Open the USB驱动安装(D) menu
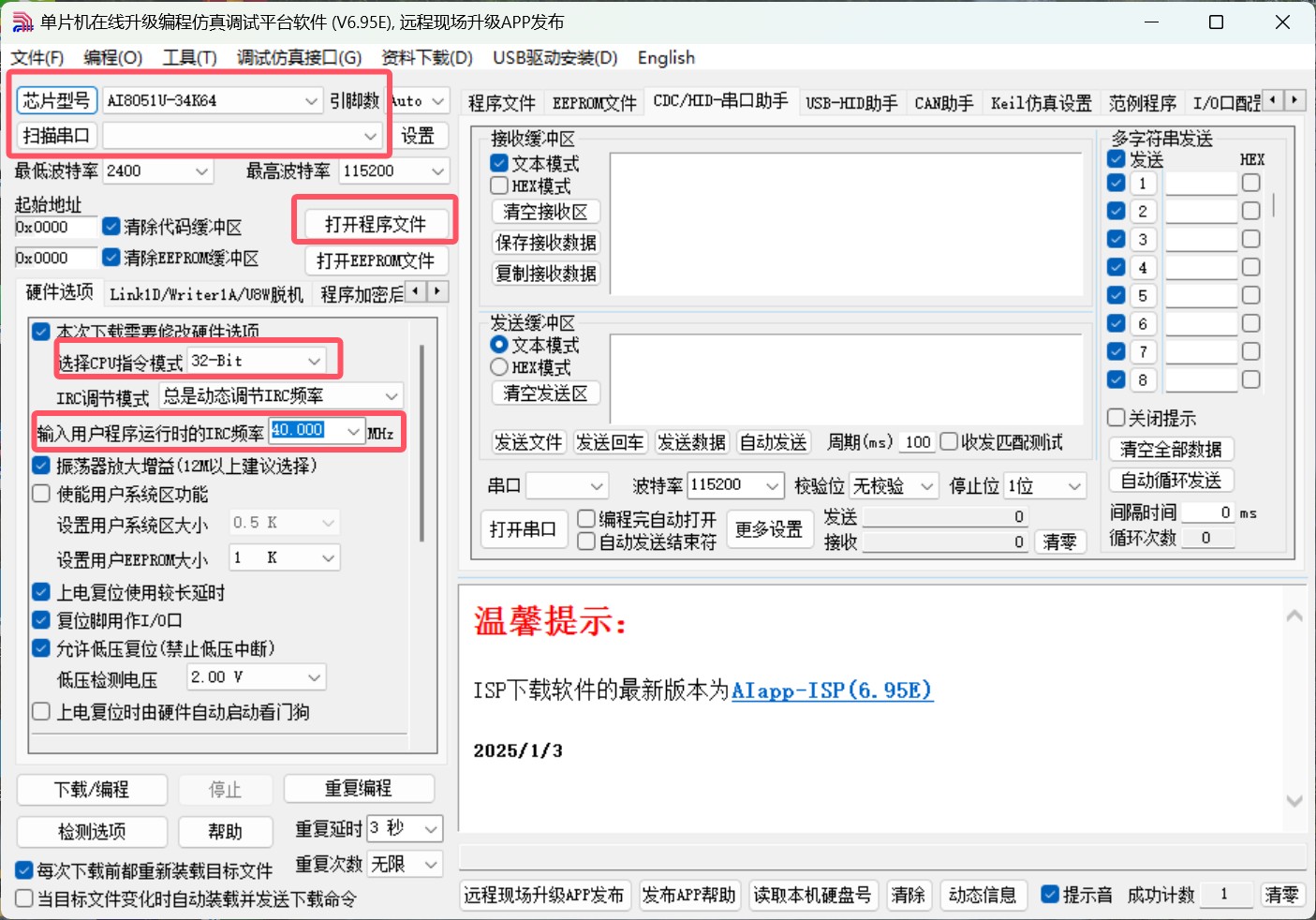The image size is (1316, 920). pos(555,57)
